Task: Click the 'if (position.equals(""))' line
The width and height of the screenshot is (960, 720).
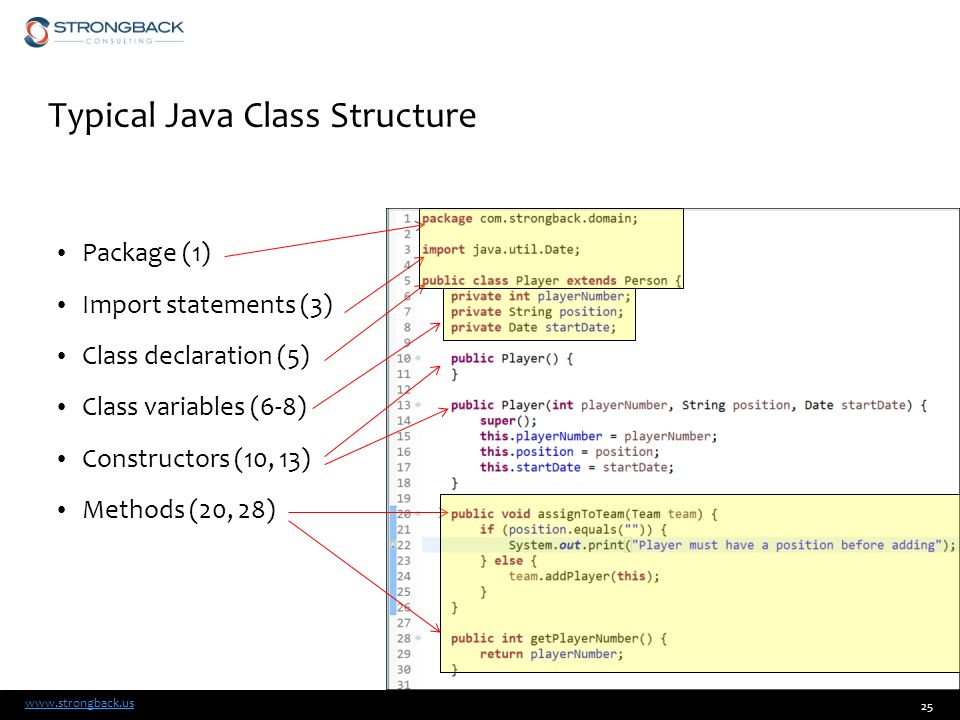Action: [573, 530]
